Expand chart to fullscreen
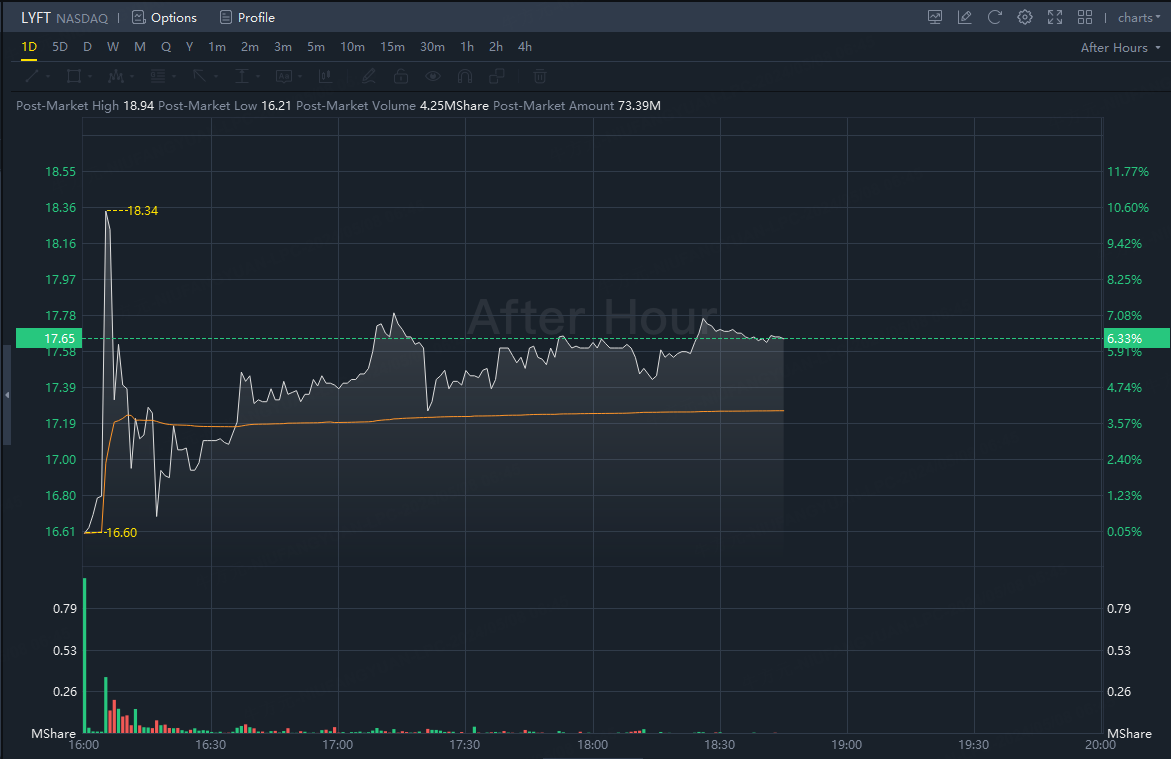The image size is (1171, 759). 1054,17
